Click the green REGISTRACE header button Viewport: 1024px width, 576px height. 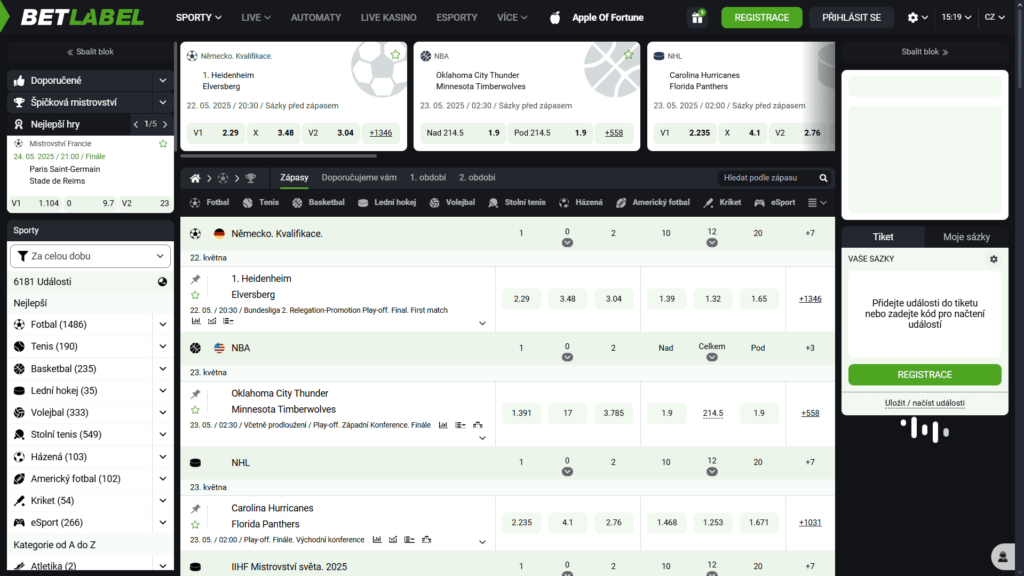coord(761,18)
